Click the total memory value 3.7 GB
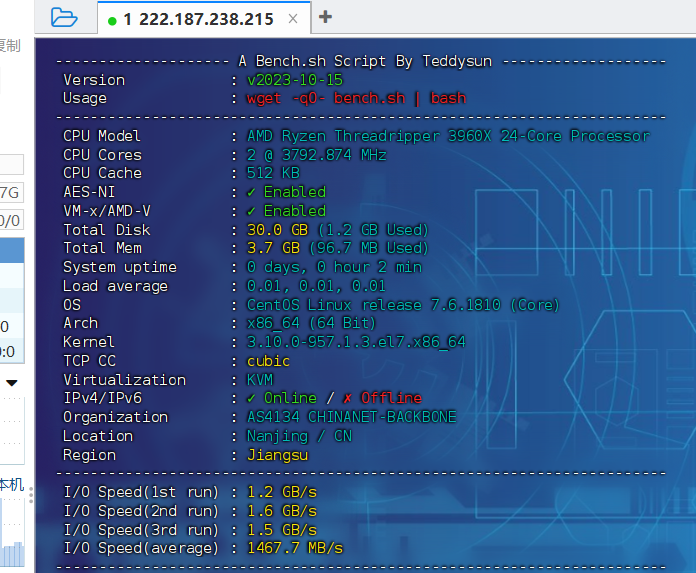Viewport: 696px width, 573px height. point(273,248)
